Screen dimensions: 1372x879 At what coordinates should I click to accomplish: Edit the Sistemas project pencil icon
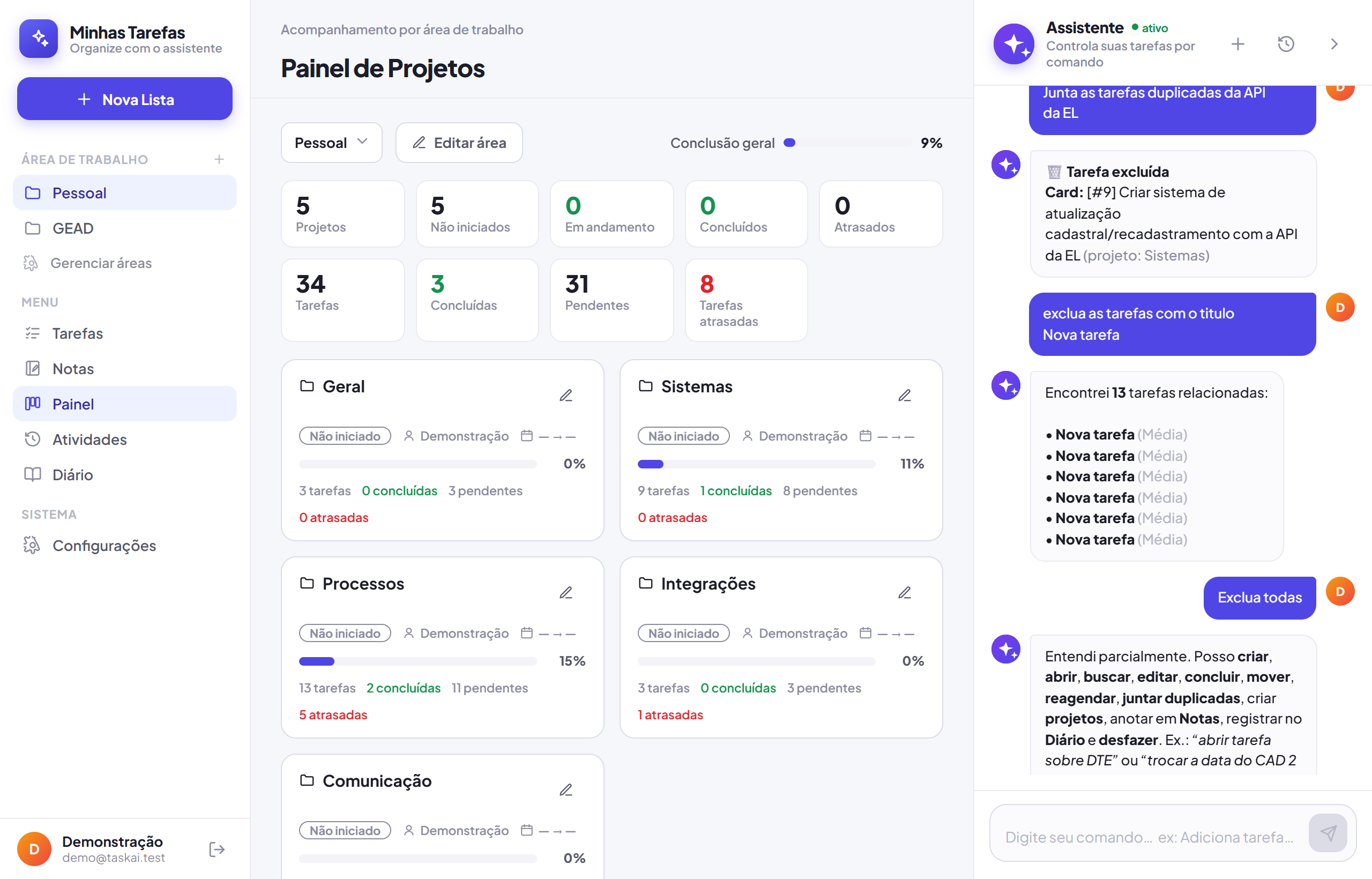pyautogui.click(x=904, y=395)
